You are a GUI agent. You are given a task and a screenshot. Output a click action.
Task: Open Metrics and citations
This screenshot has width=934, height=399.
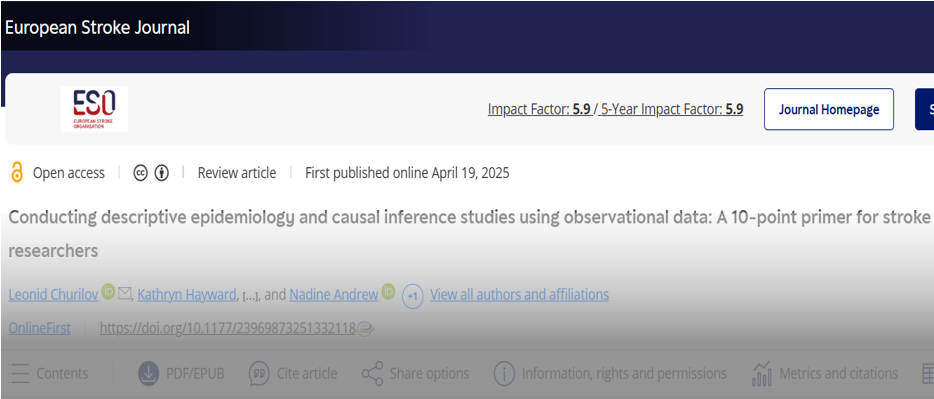(825, 374)
